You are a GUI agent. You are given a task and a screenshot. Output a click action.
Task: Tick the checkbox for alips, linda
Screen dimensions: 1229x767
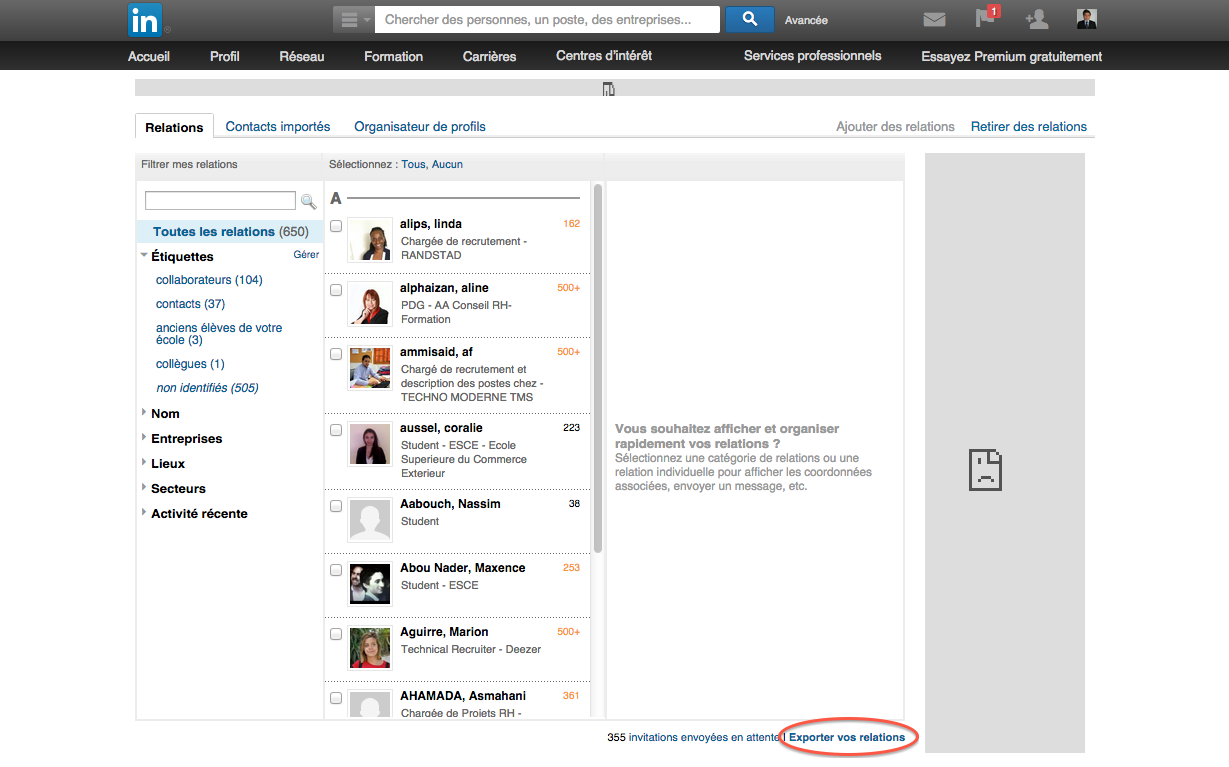pyautogui.click(x=336, y=226)
